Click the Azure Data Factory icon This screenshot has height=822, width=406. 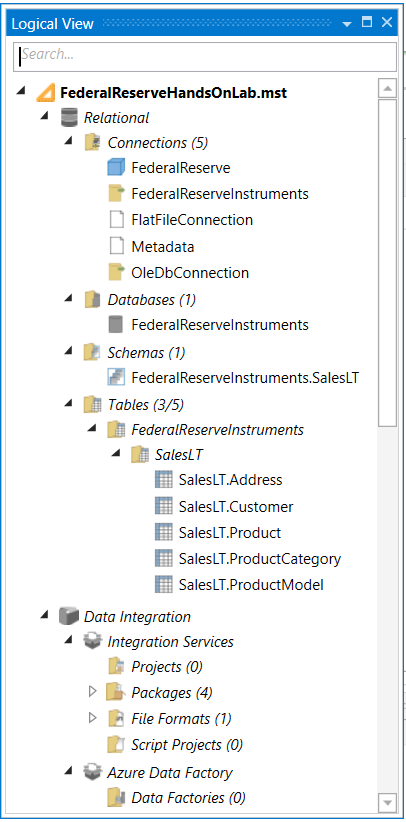click(92, 772)
